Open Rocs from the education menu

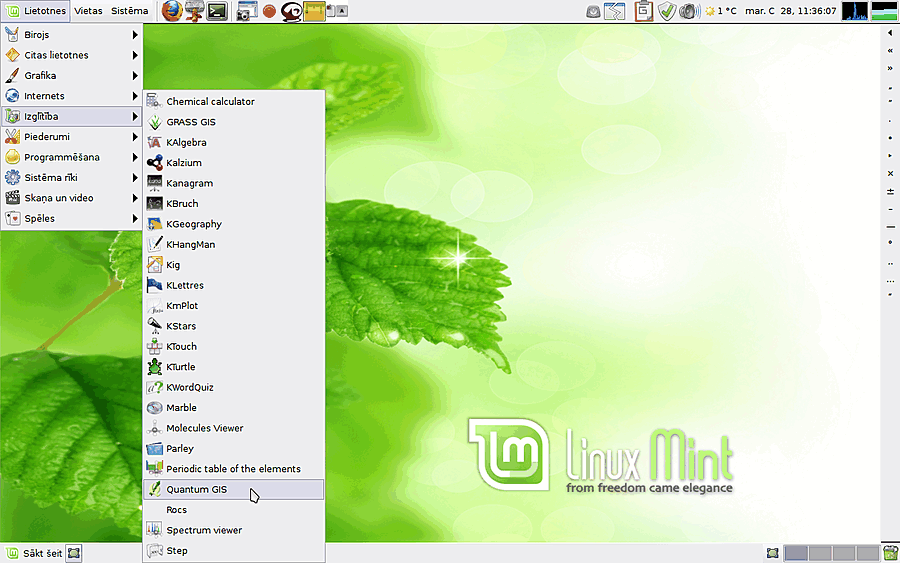pyautogui.click(x=234, y=510)
